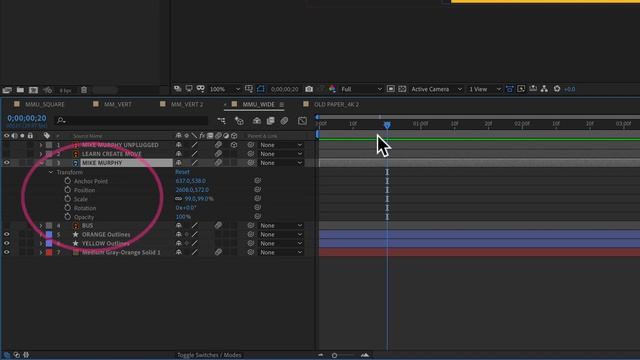Toggle Draft 3D icon in timeline

(239, 120)
